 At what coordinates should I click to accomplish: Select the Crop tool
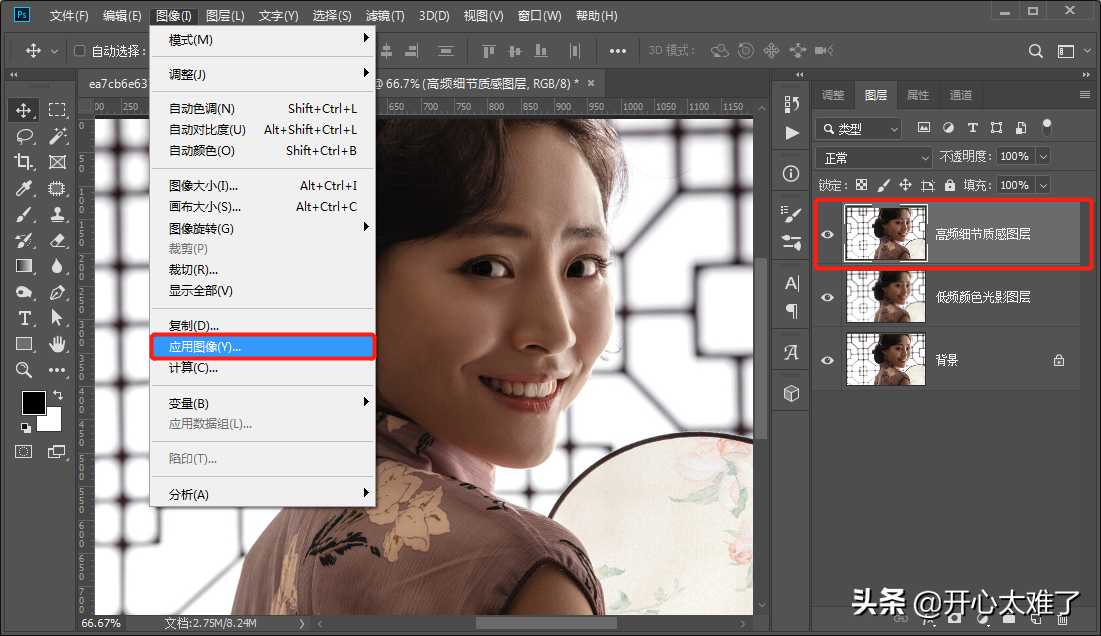pyautogui.click(x=24, y=162)
